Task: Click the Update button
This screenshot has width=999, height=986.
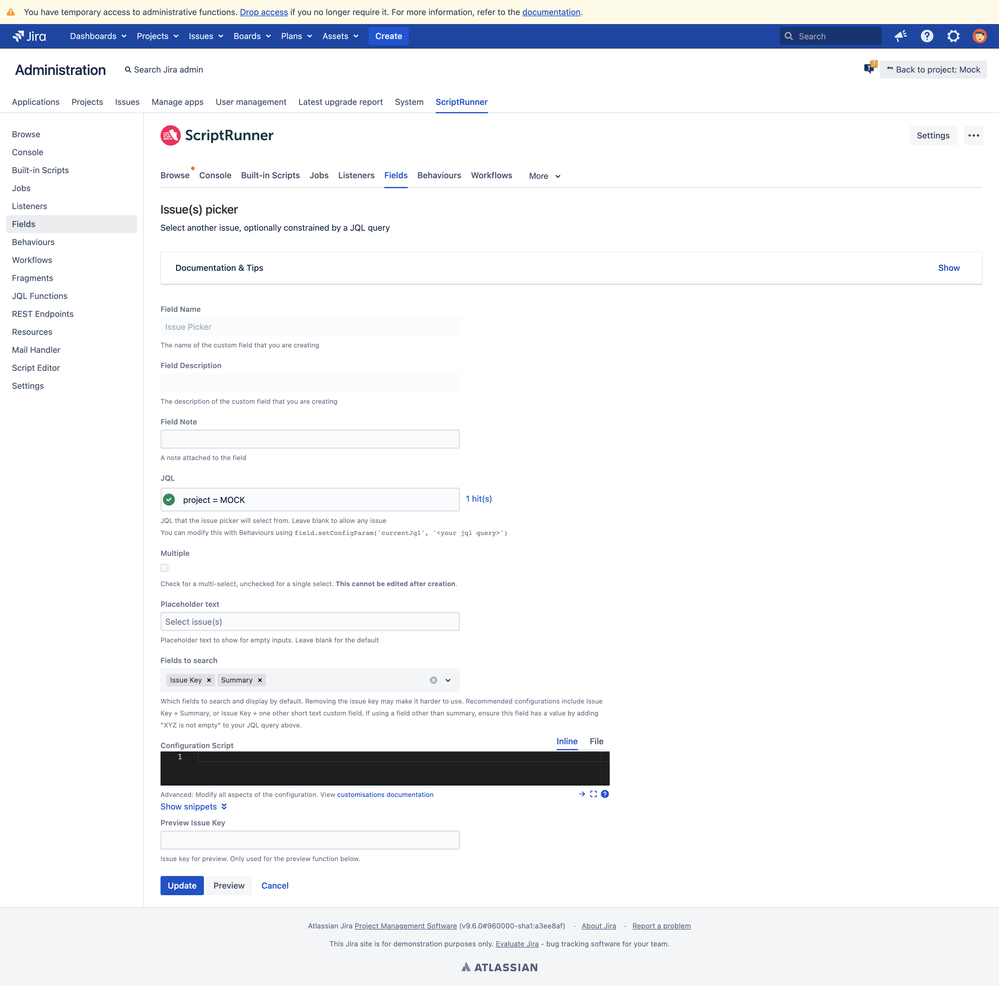Action: coord(182,885)
